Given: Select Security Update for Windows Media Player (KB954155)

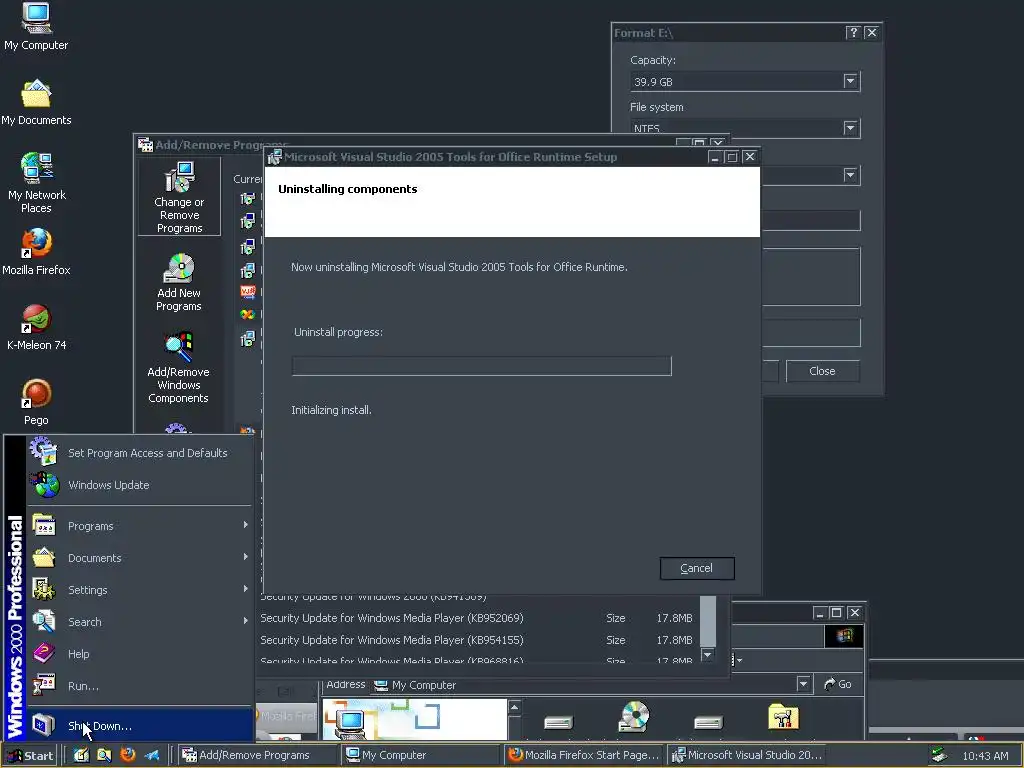Looking at the screenshot, I should [x=392, y=640].
